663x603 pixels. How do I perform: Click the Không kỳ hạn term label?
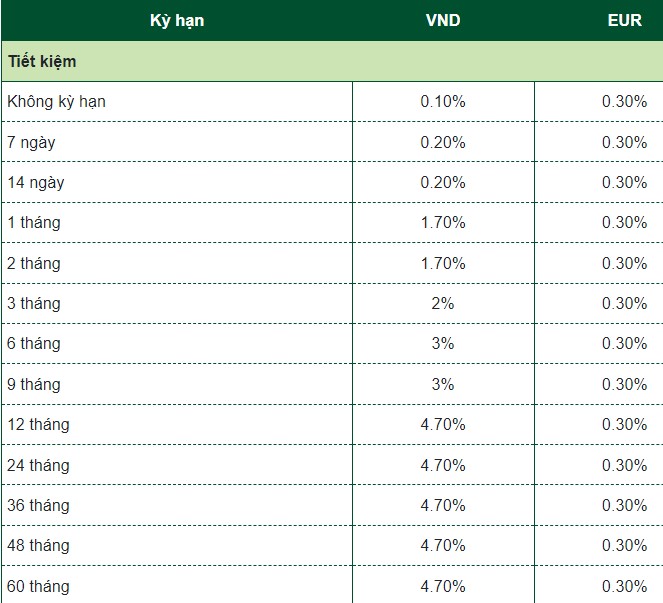pyautogui.click(x=56, y=101)
